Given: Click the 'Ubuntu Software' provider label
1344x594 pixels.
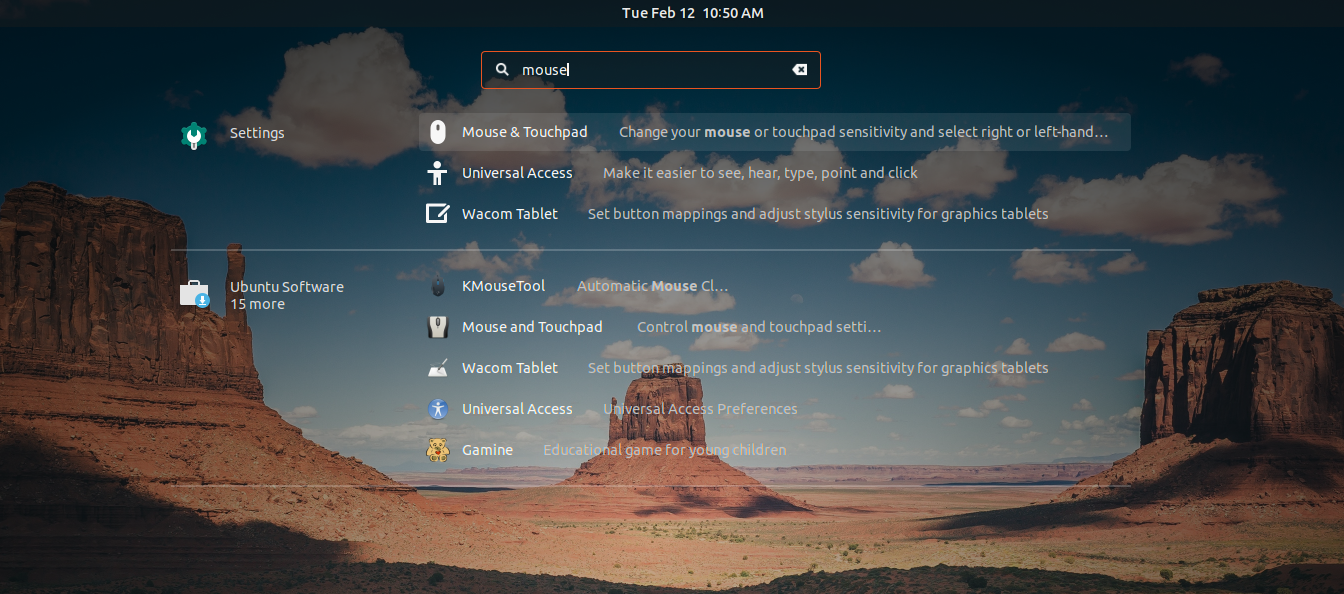Looking at the screenshot, I should (287, 287).
